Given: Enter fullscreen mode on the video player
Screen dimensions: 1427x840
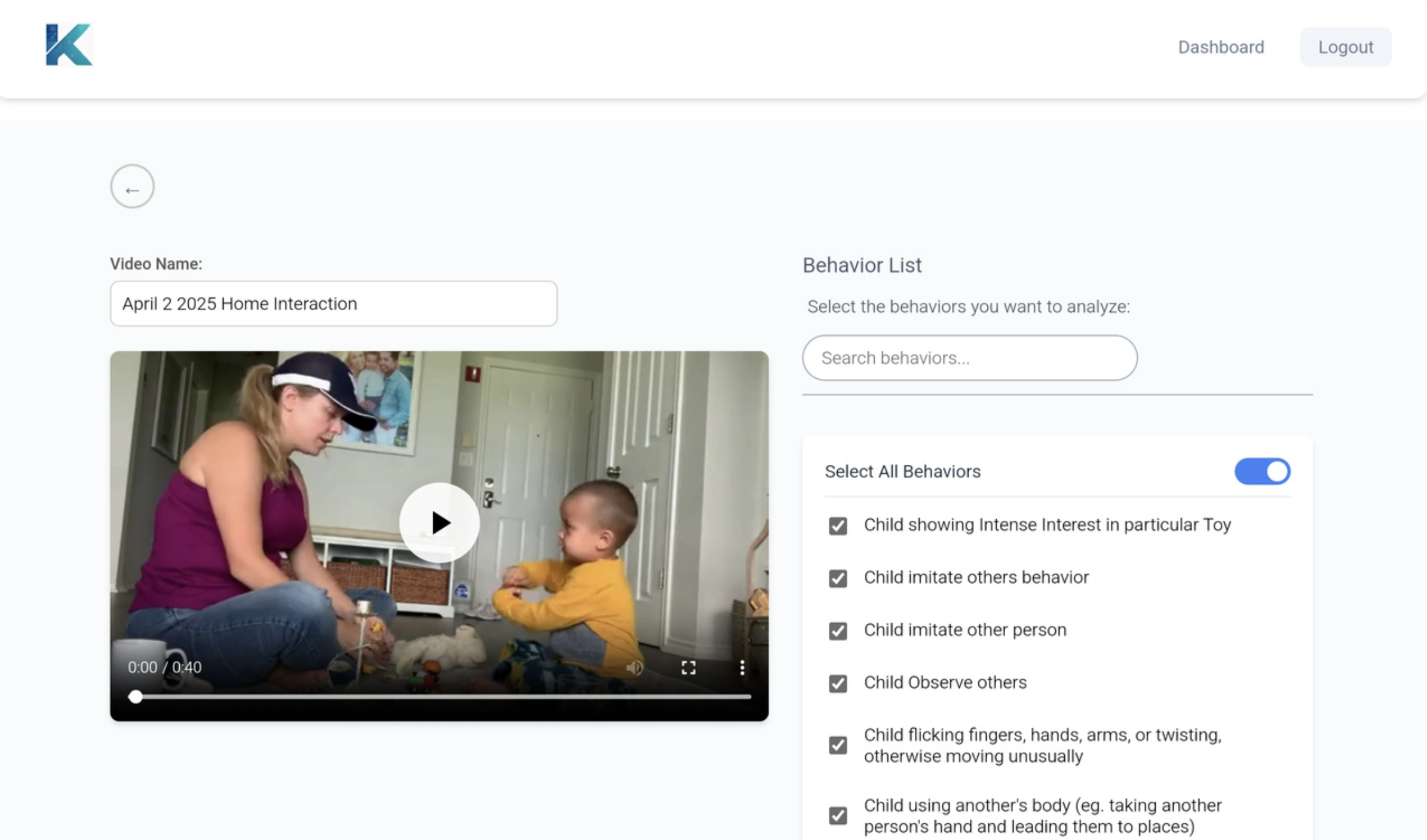Looking at the screenshot, I should click(688, 667).
